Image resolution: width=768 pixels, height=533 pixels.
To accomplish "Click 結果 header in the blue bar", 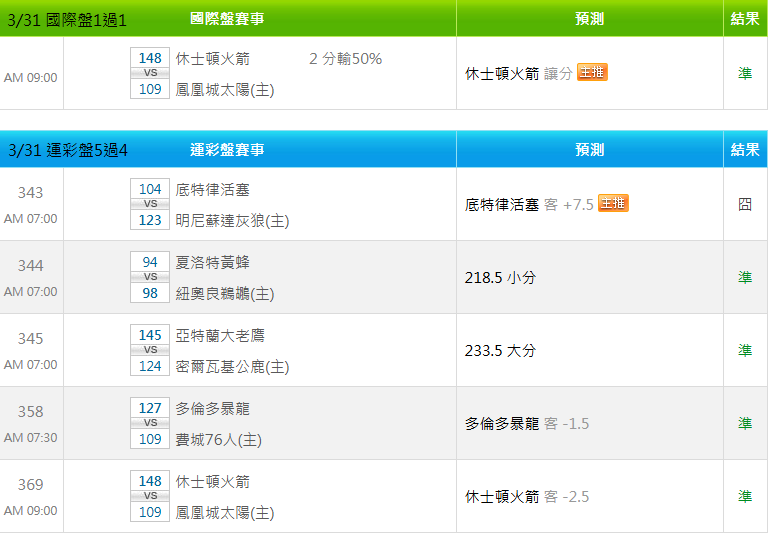I will pos(745,149).
